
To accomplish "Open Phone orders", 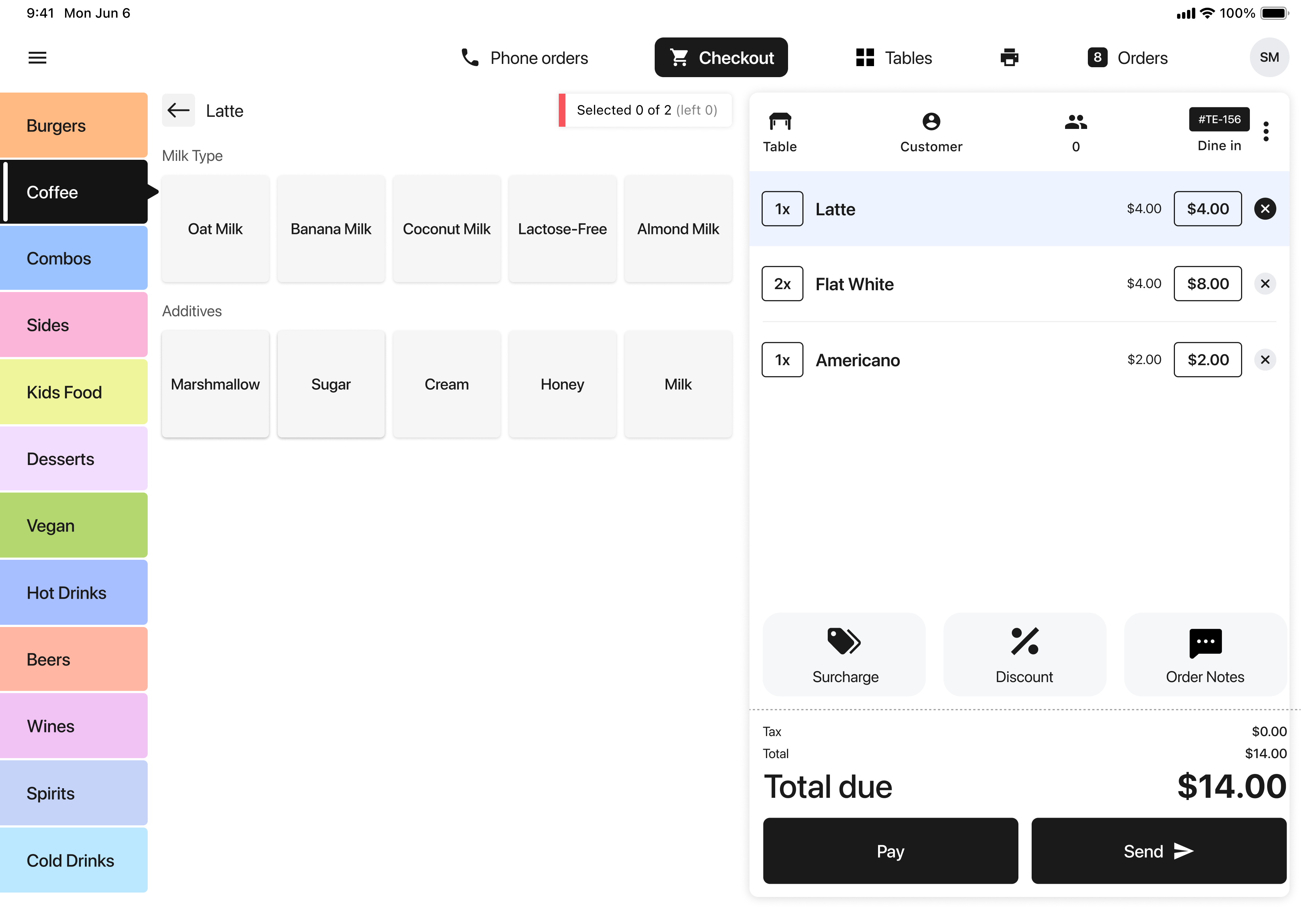I will [524, 58].
